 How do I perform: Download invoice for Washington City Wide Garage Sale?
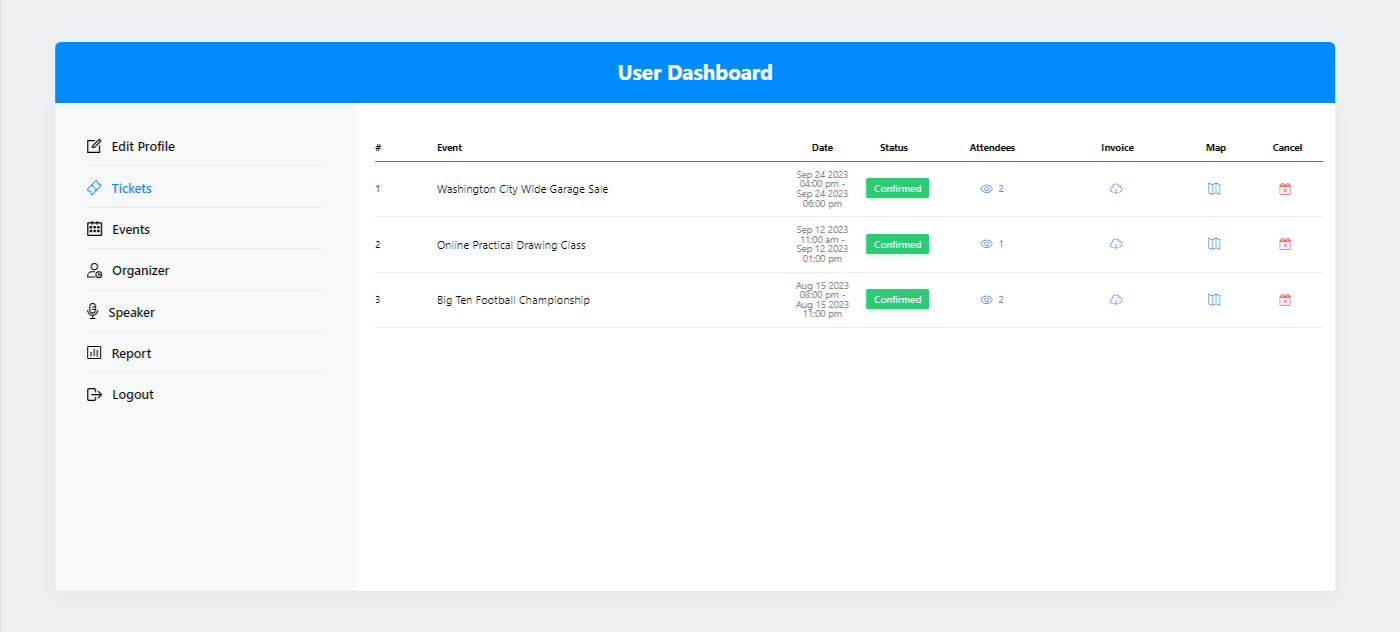(x=1116, y=189)
